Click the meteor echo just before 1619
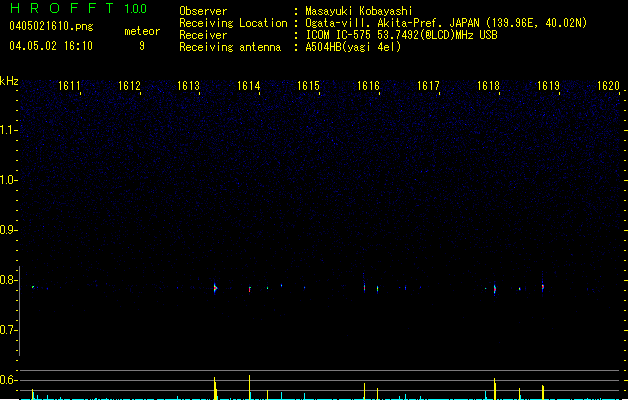 [x=542, y=287]
